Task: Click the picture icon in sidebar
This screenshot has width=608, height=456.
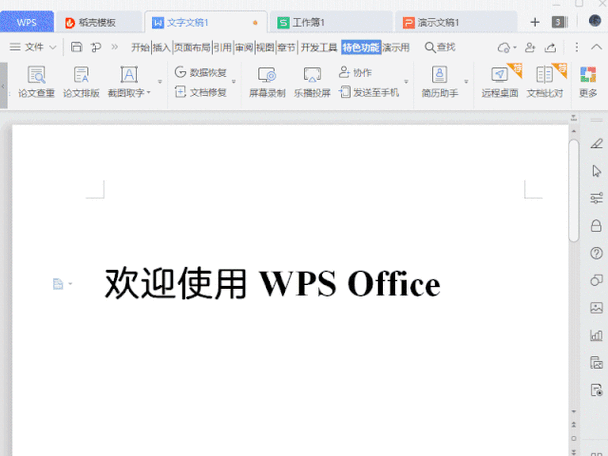Action: click(x=596, y=308)
